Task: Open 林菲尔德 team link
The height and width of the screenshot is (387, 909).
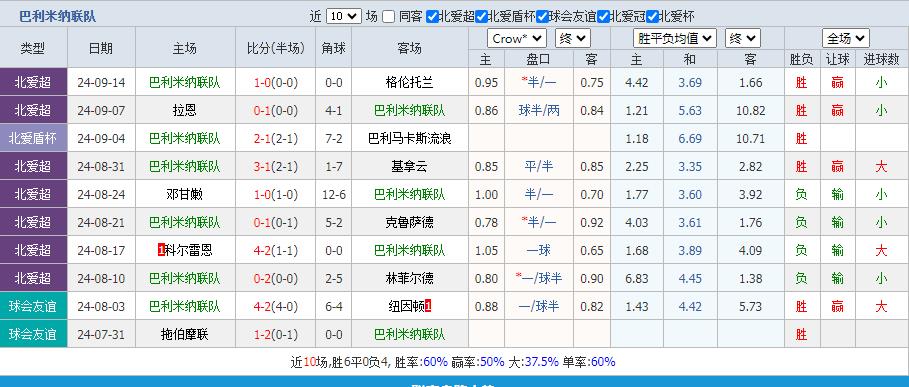Action: pos(409,278)
